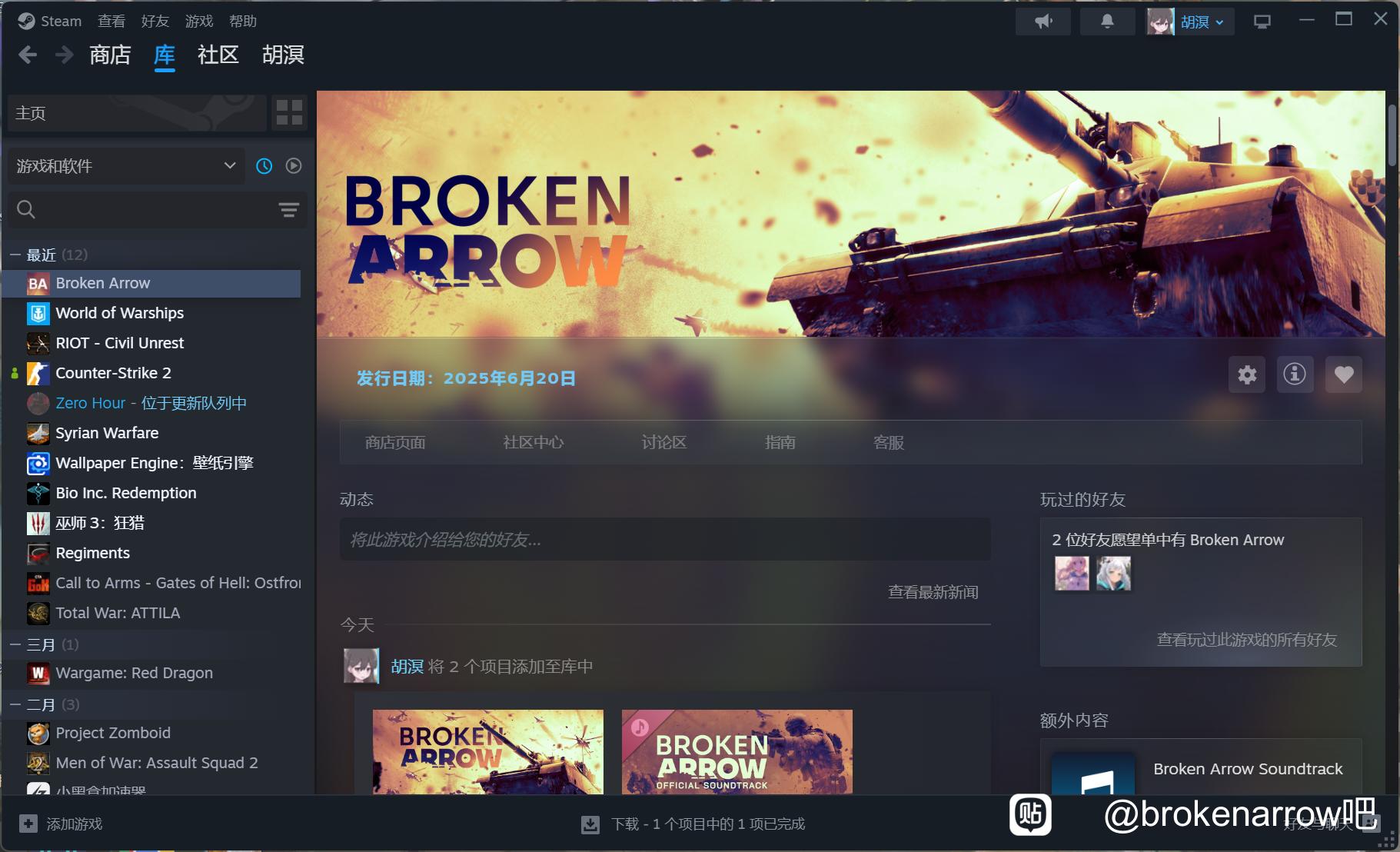
Task: Select Wallpaper Engine：壁纸引擎 entry
Action: coord(151,463)
